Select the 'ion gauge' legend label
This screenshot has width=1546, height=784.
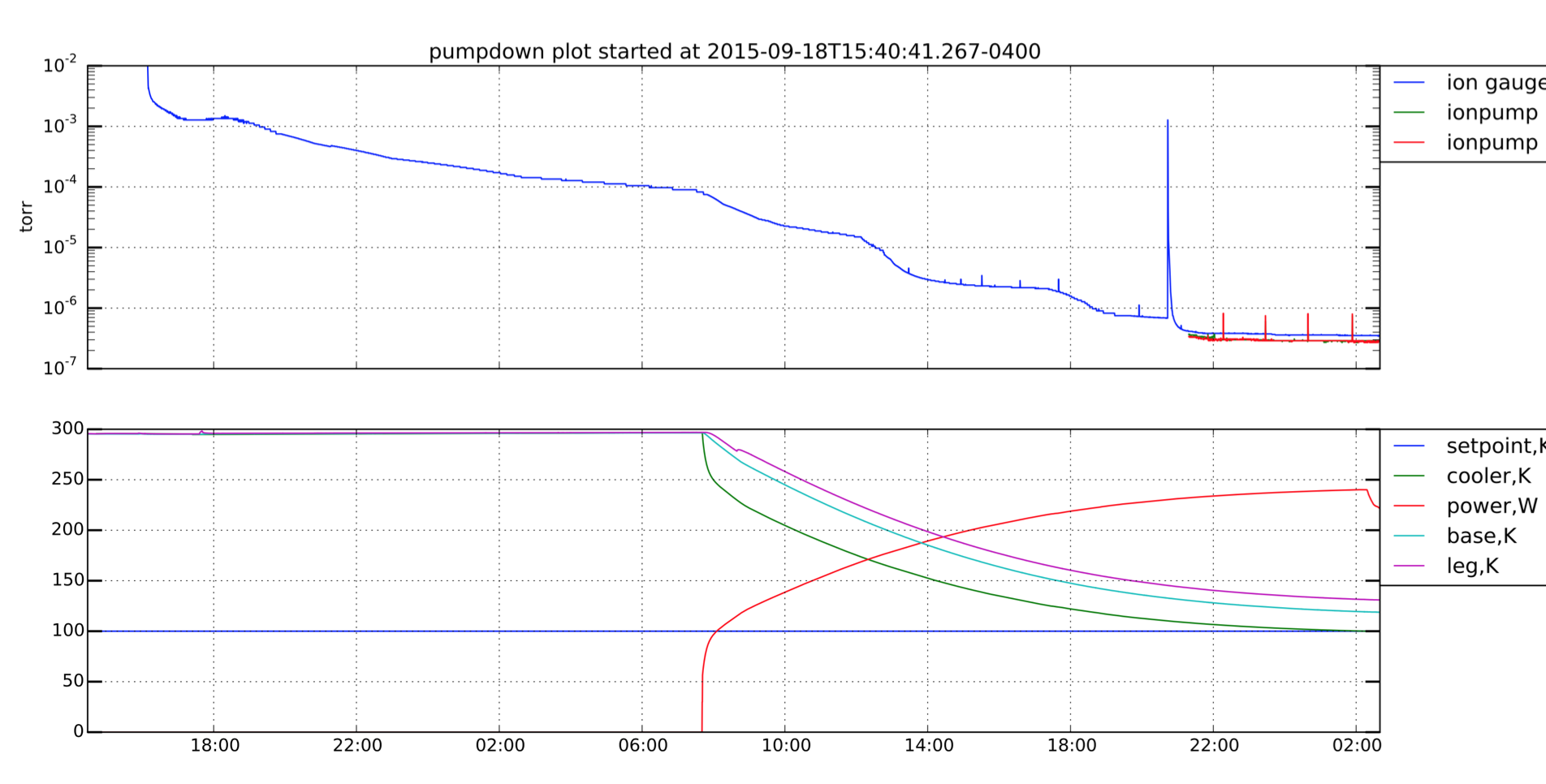coord(1496,83)
